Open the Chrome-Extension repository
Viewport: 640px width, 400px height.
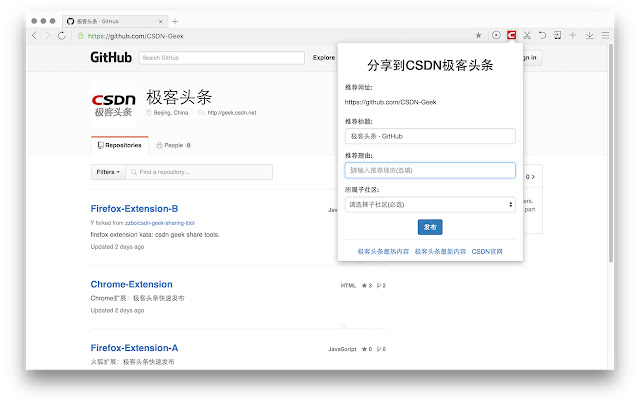coord(131,284)
